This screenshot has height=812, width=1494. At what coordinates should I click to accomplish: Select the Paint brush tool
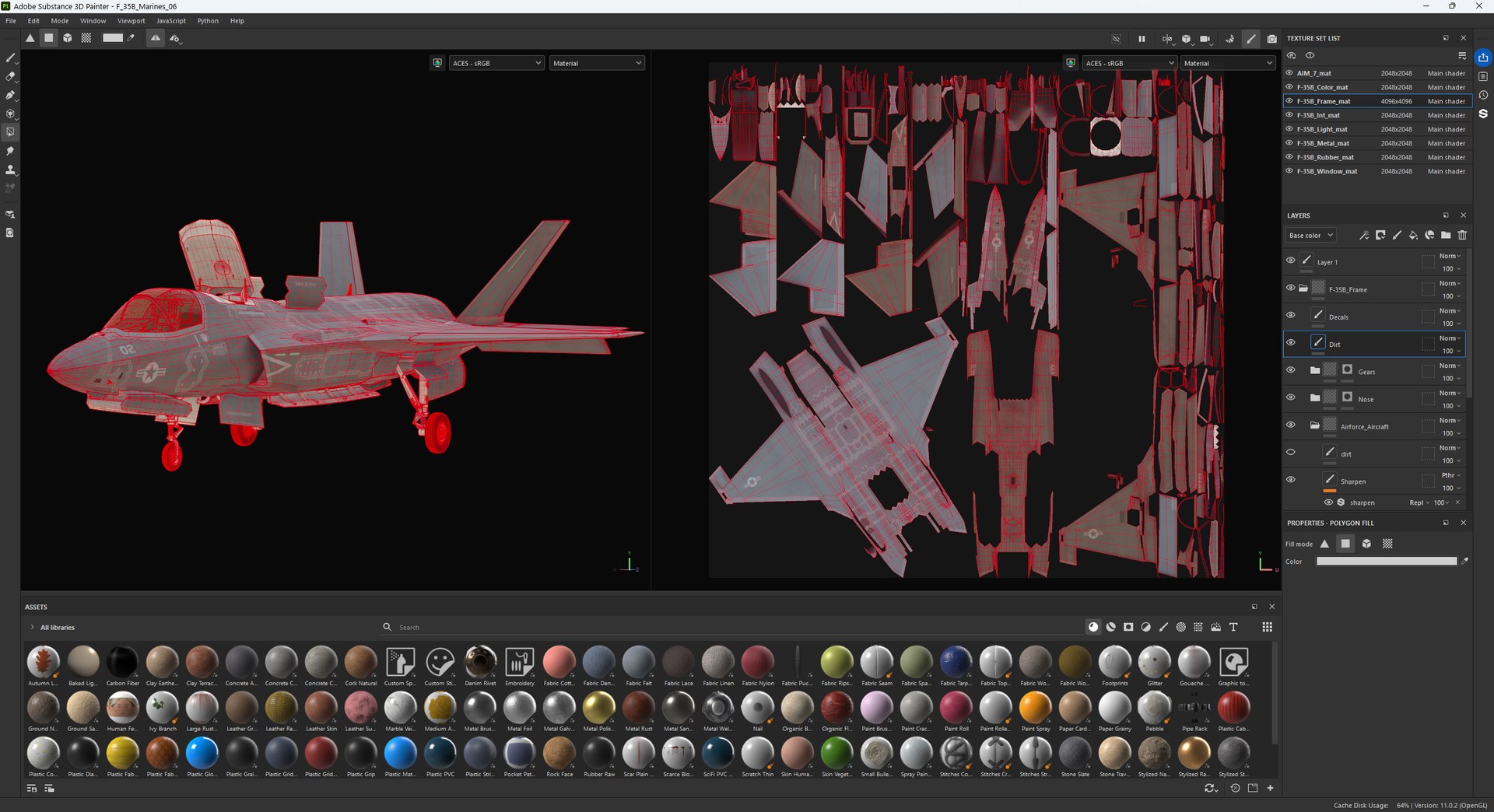point(10,58)
